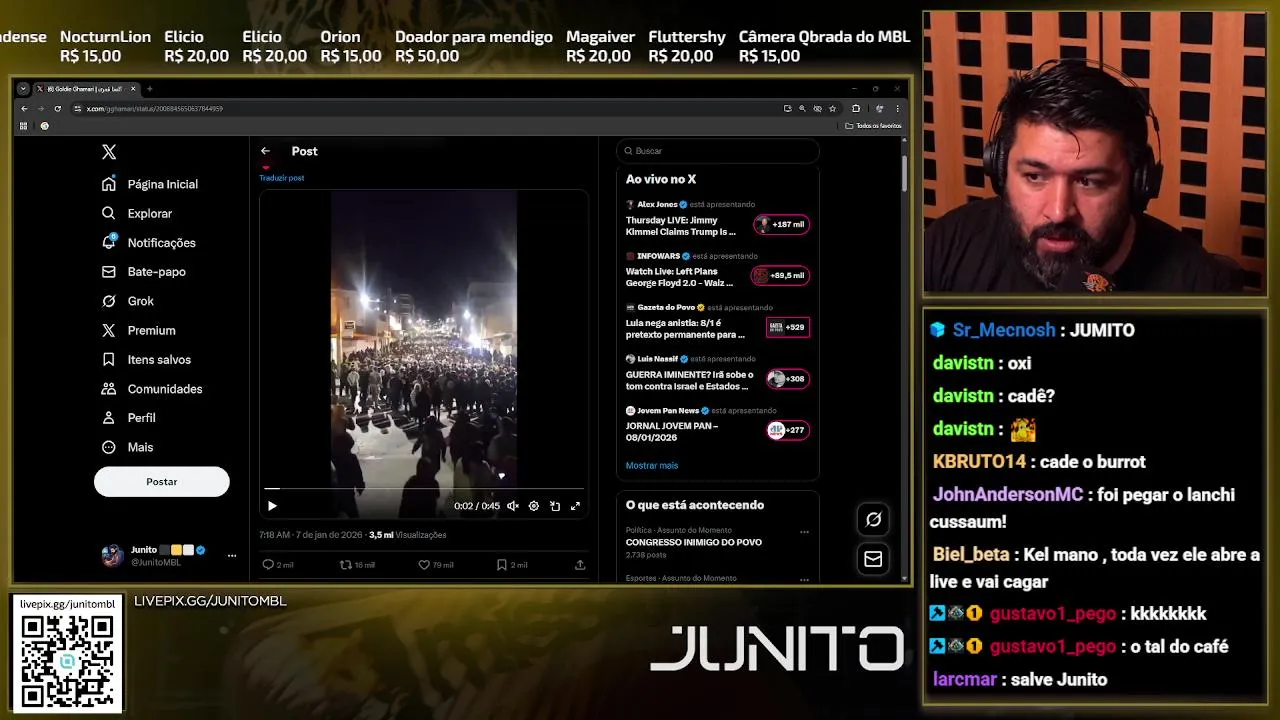The width and height of the screenshot is (1280, 720).
Task: Go to Página Inicial in sidebar
Action: (x=150, y=184)
